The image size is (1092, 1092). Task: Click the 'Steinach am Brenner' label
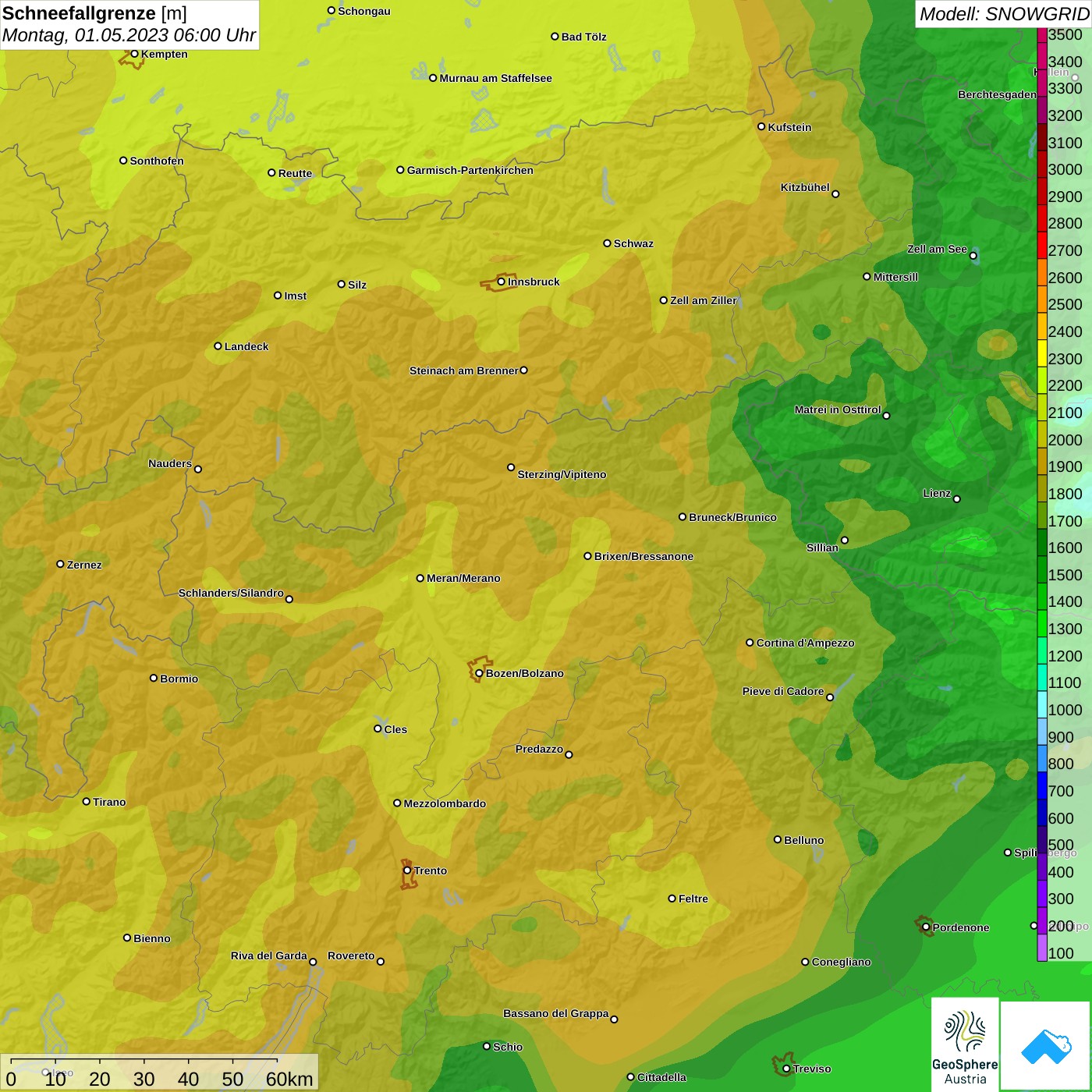(x=464, y=370)
